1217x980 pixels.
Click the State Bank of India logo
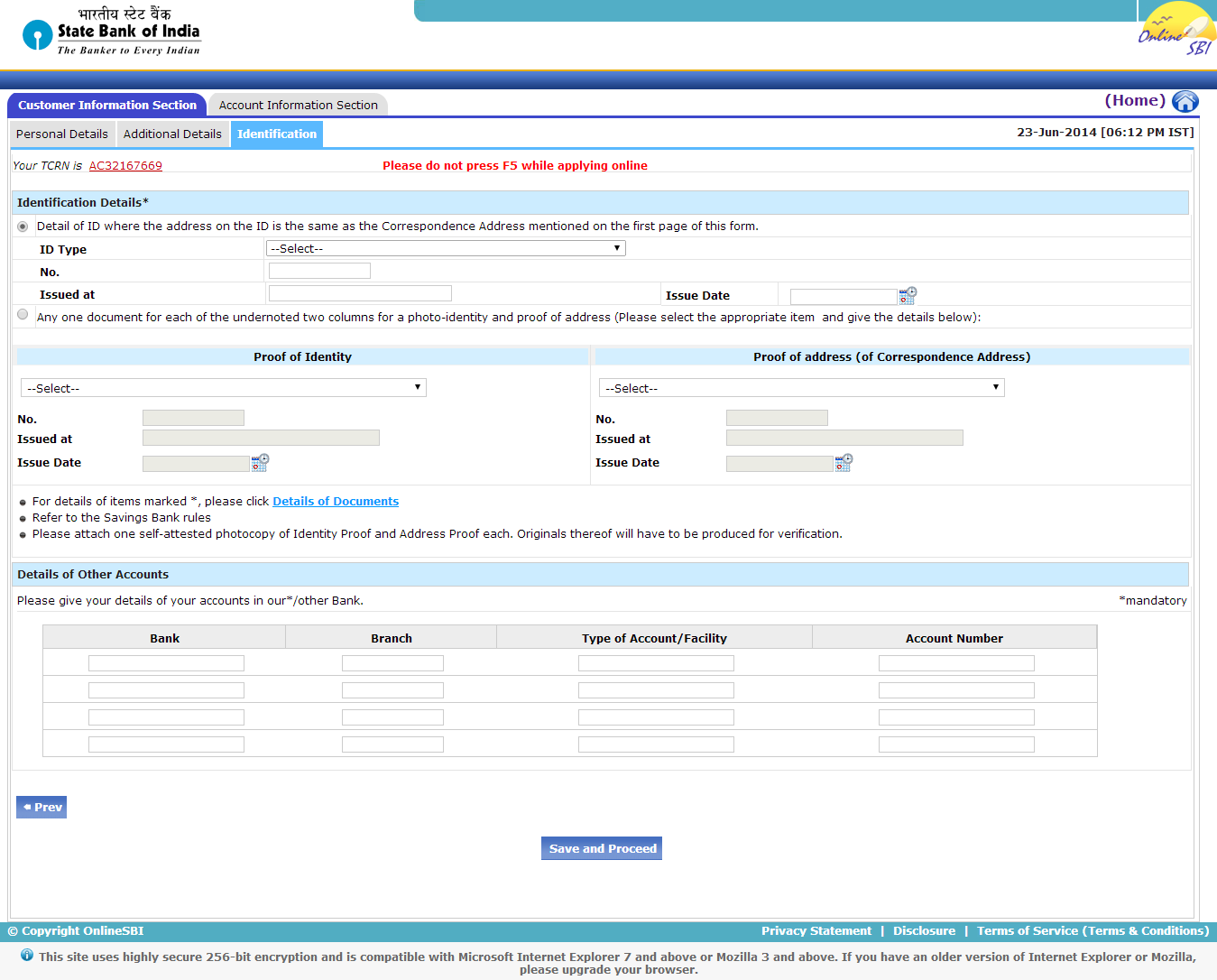click(111, 33)
